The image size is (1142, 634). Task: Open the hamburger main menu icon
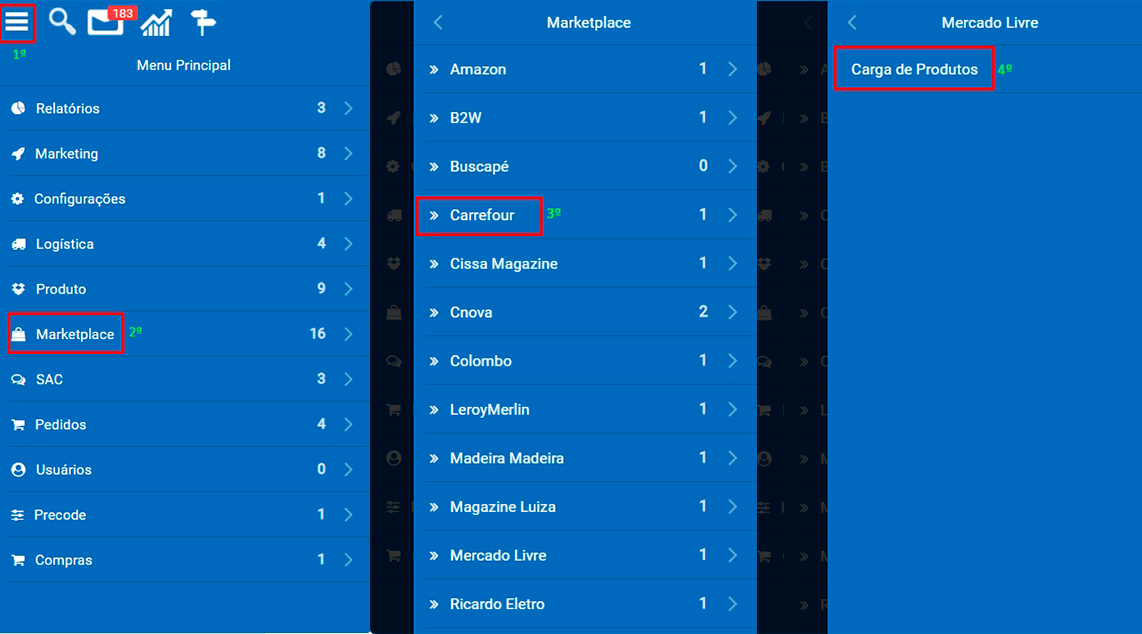[17, 22]
